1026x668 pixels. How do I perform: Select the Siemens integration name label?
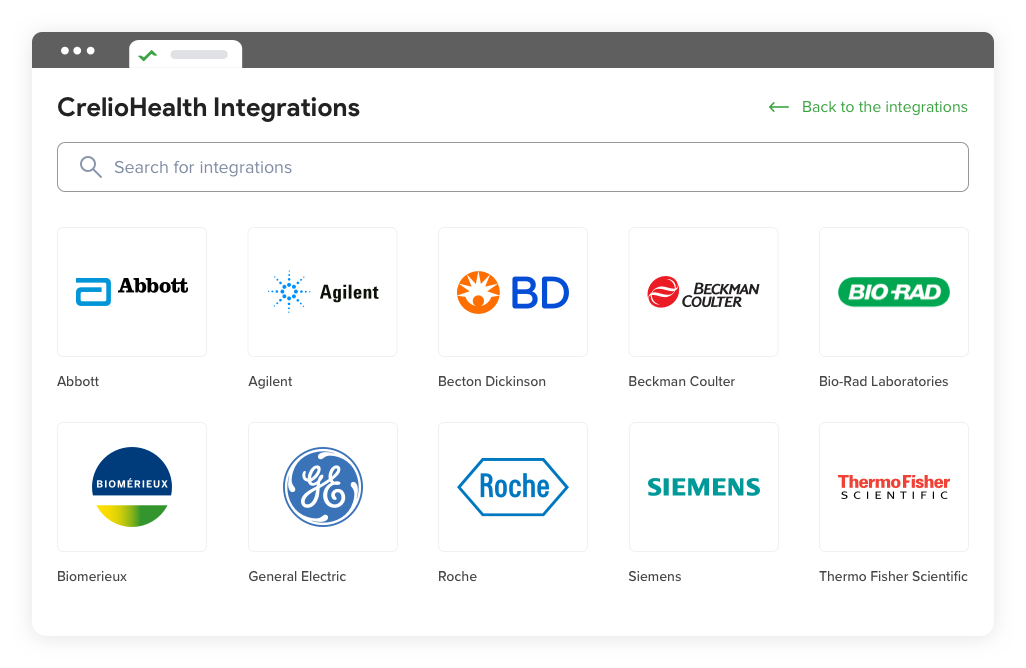655,576
